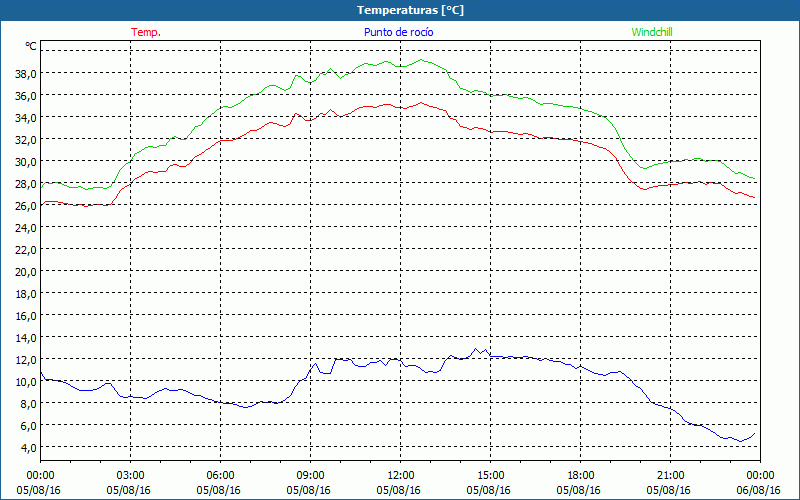Click the blue dew point minimum near 23:20
This screenshot has height=500, width=800.
[740, 441]
